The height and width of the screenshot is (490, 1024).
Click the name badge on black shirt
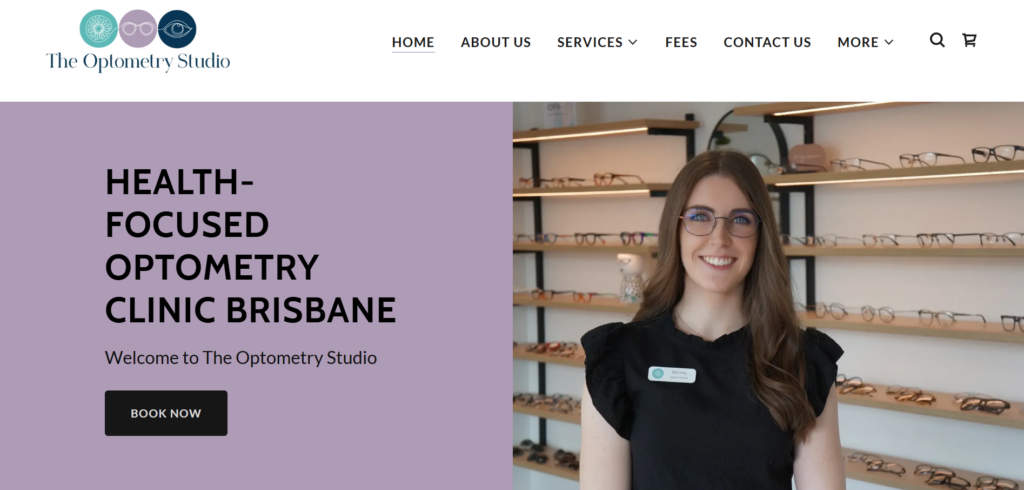click(671, 374)
